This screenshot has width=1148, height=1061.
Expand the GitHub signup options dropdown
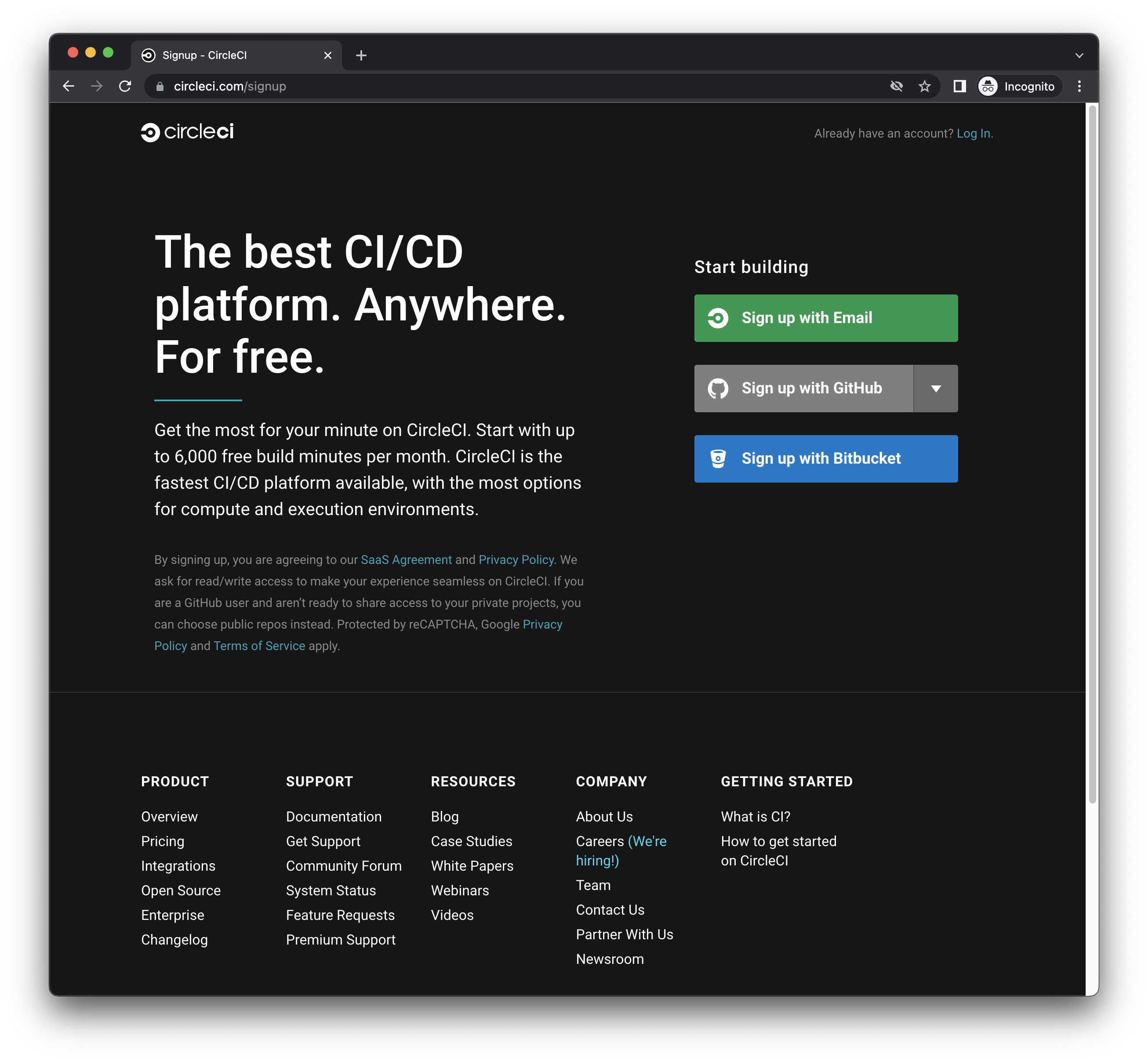coord(935,388)
